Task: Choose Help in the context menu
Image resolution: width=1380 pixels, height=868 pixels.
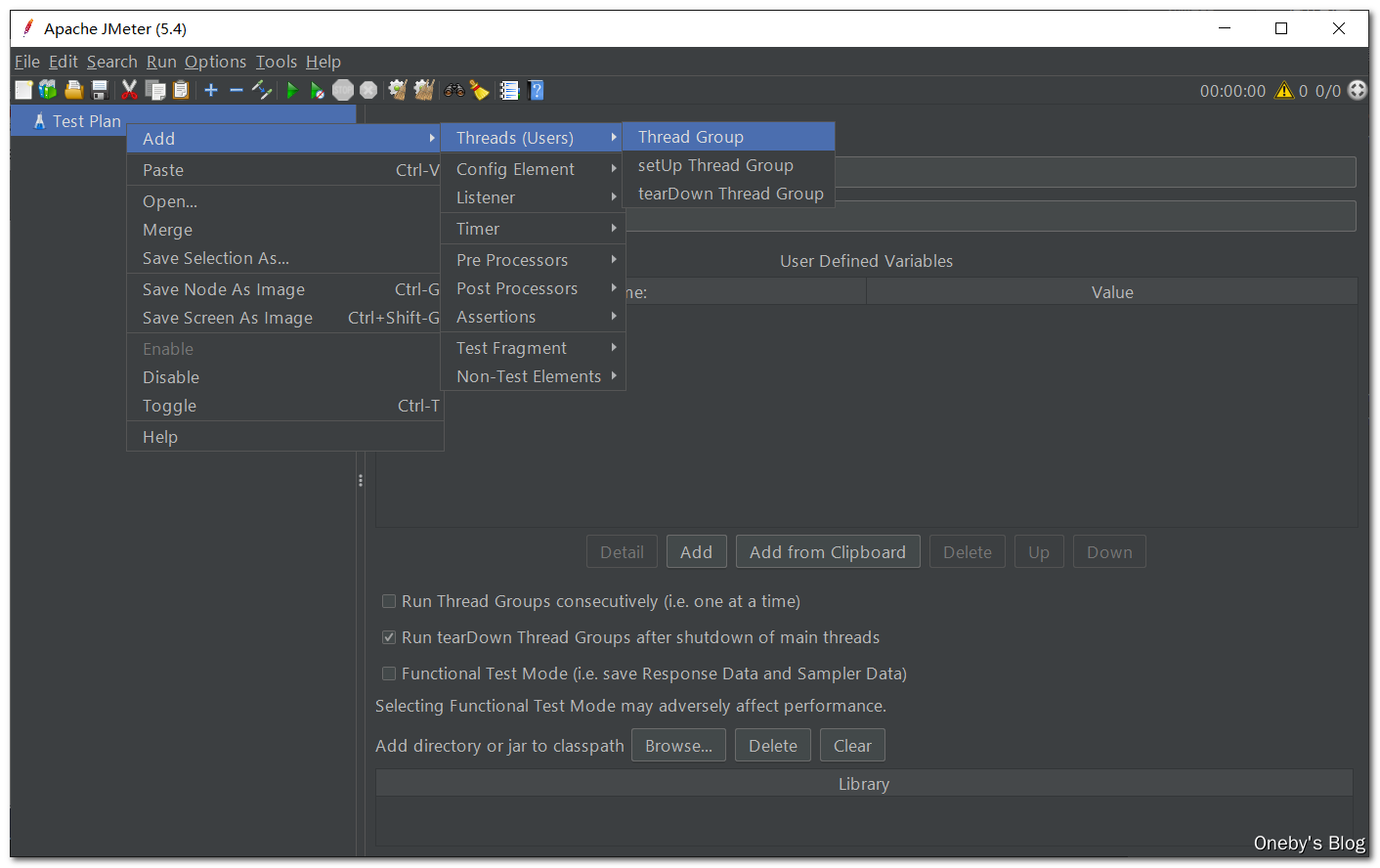Action: pos(285,437)
